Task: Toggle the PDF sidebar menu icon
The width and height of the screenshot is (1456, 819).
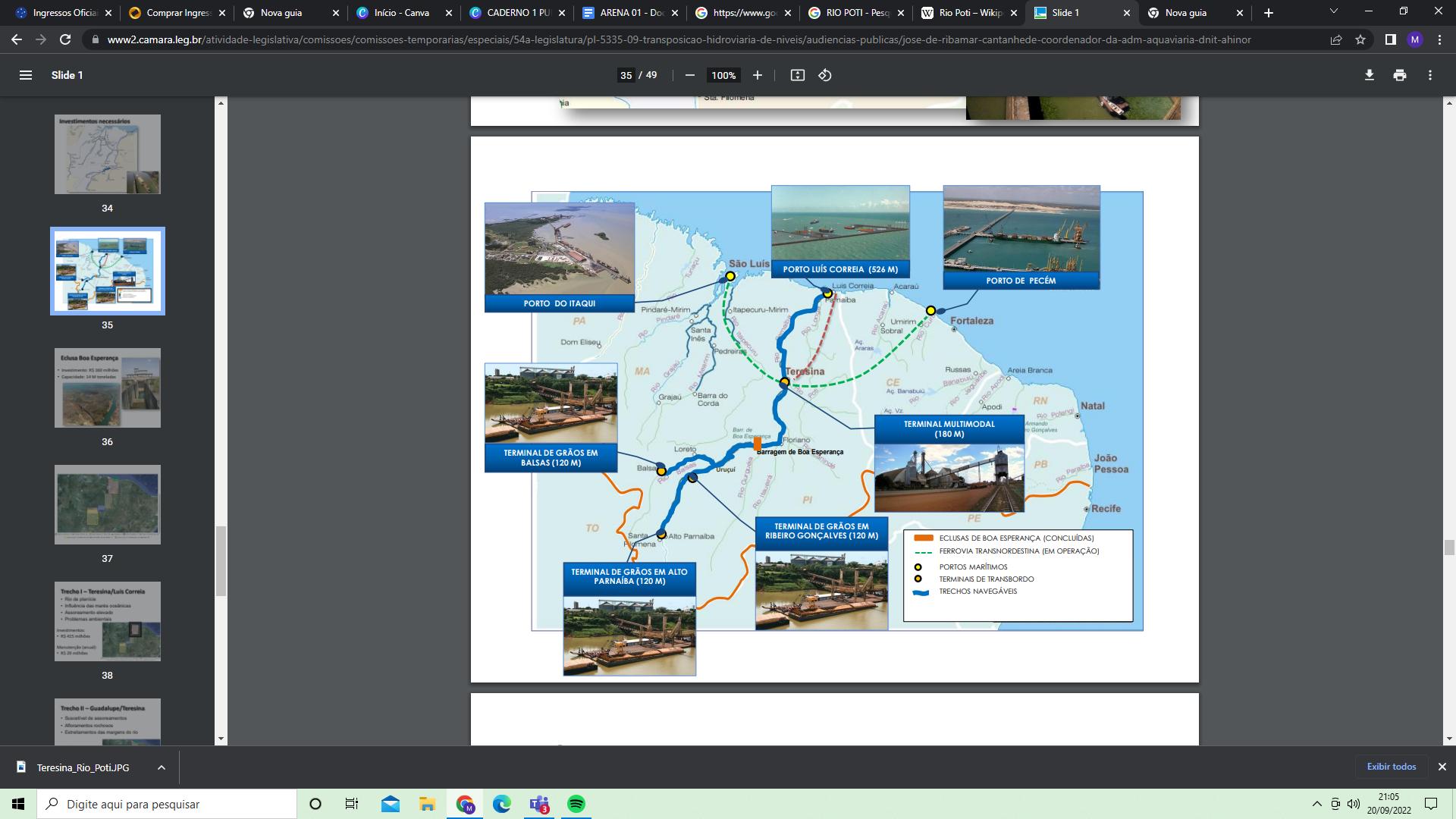Action: tap(25, 75)
